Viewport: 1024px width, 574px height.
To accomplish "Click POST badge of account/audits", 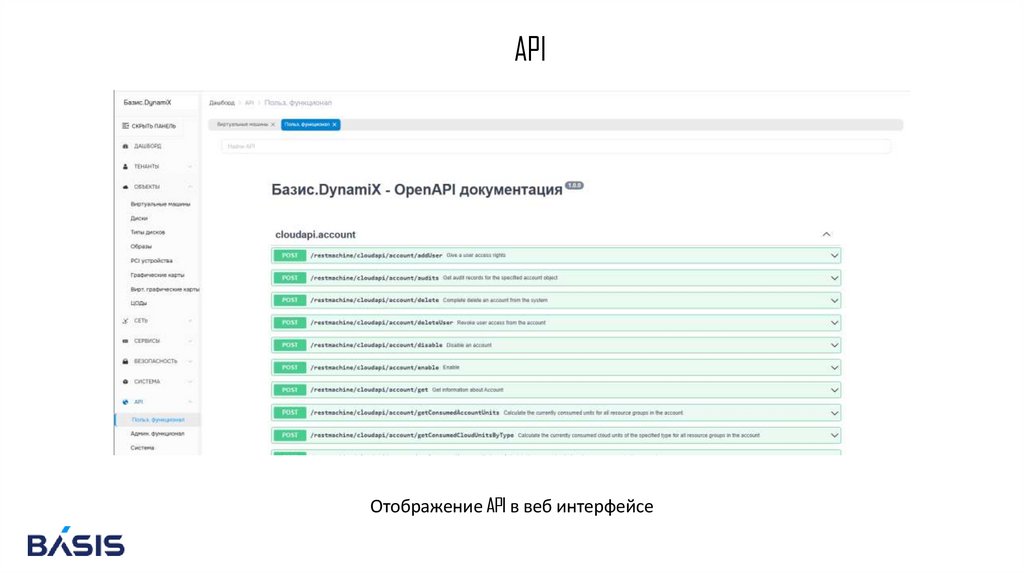I will 289,278.
